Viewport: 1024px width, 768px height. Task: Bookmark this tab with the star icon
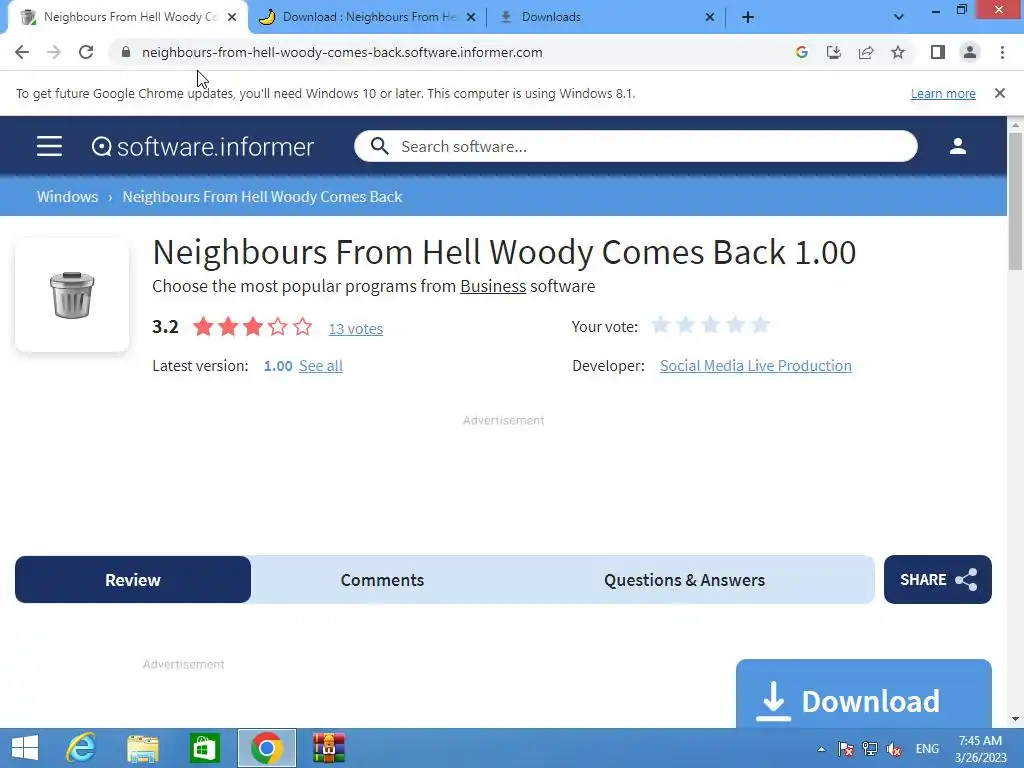898,52
